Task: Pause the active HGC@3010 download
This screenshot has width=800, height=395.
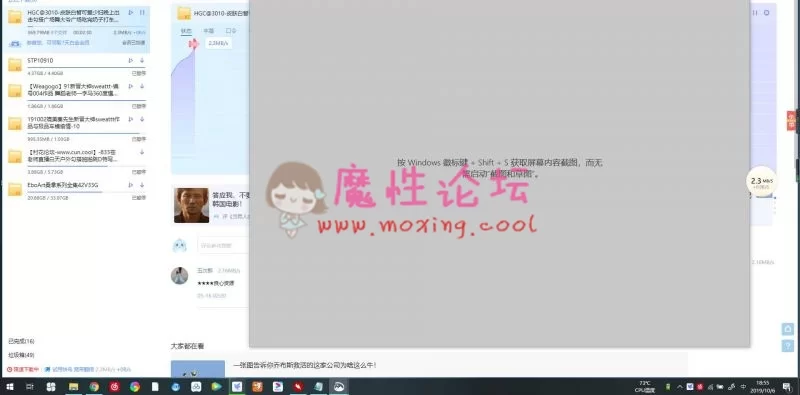Action: [x=142, y=12]
